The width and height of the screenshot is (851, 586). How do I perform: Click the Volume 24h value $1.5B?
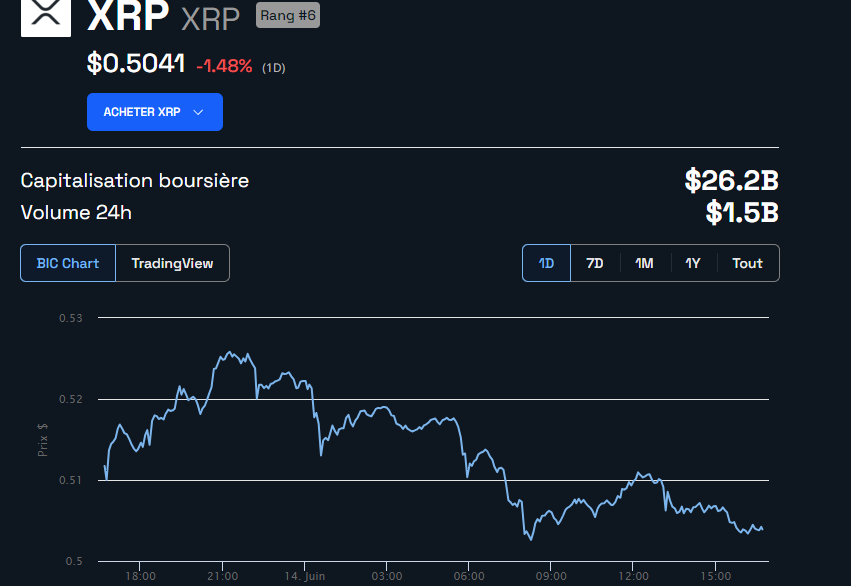pyautogui.click(x=742, y=213)
